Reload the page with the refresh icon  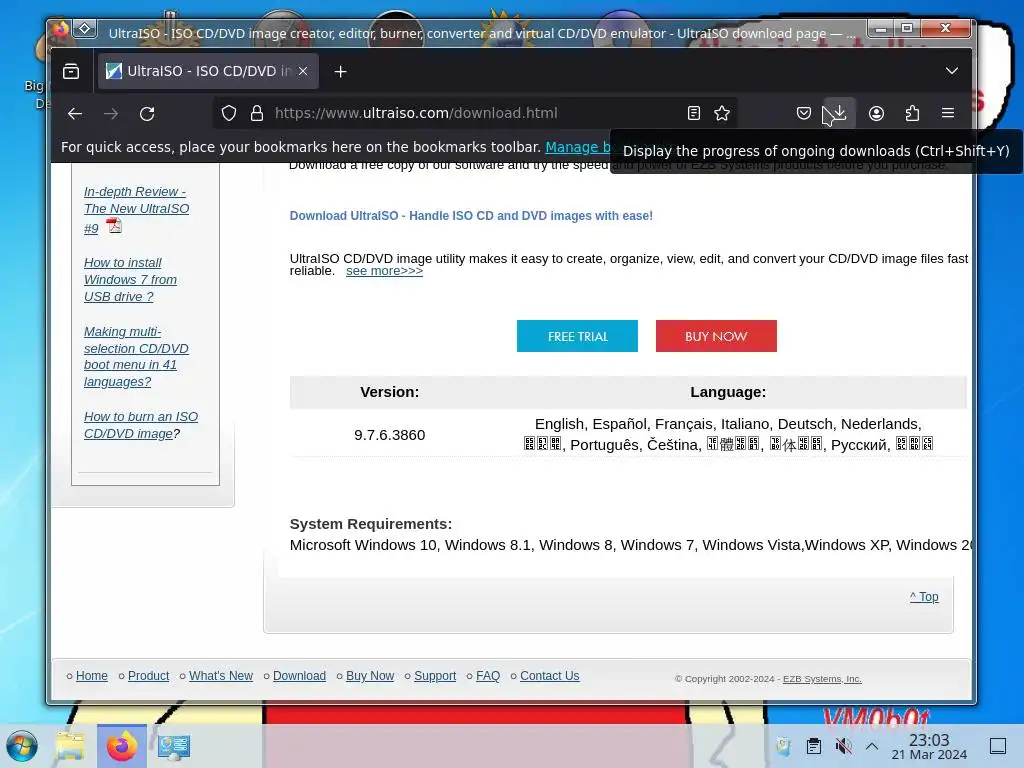147,114
